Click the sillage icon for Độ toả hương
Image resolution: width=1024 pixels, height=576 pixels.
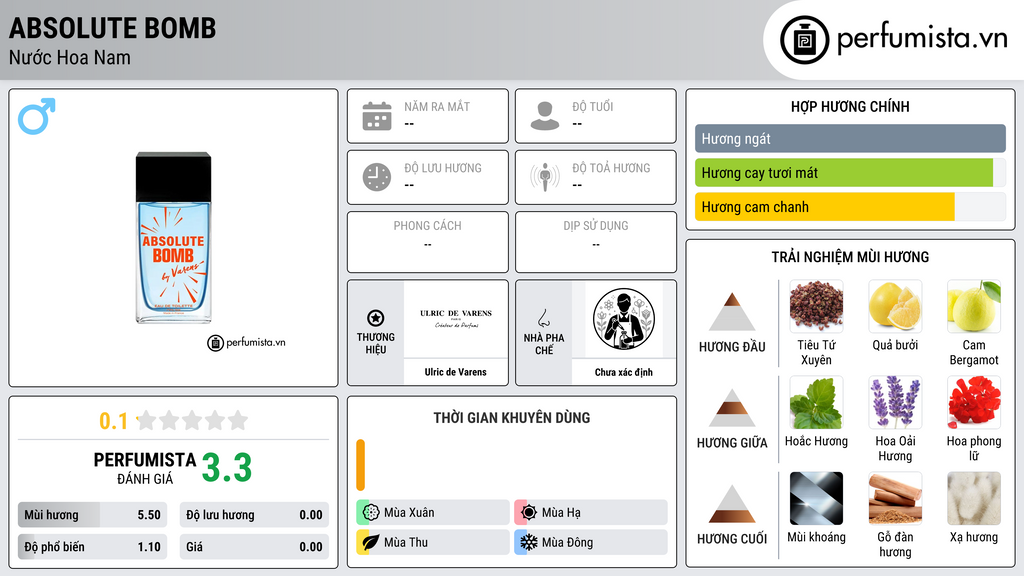click(545, 177)
